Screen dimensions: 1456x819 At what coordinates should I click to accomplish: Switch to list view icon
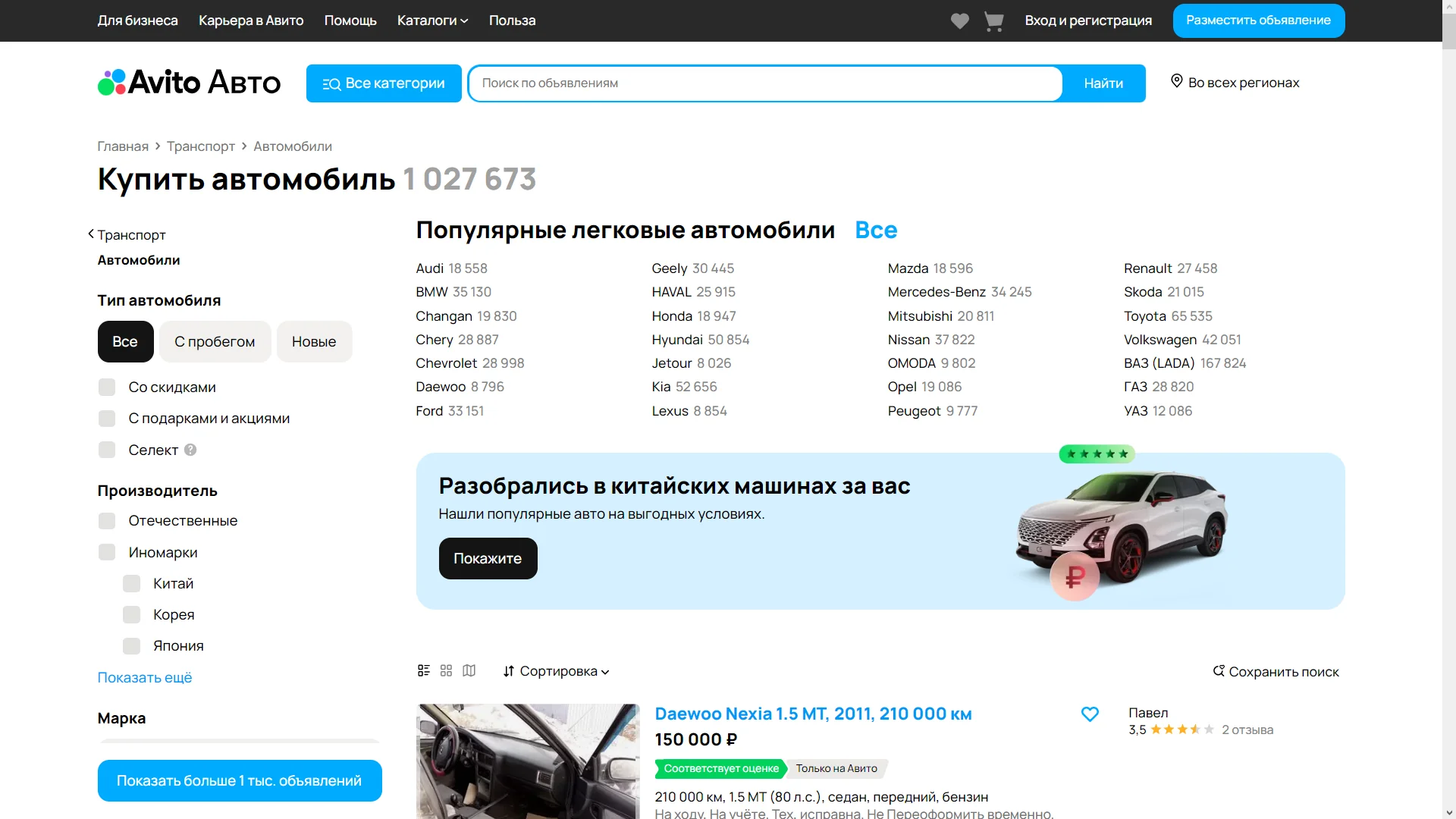(x=423, y=670)
